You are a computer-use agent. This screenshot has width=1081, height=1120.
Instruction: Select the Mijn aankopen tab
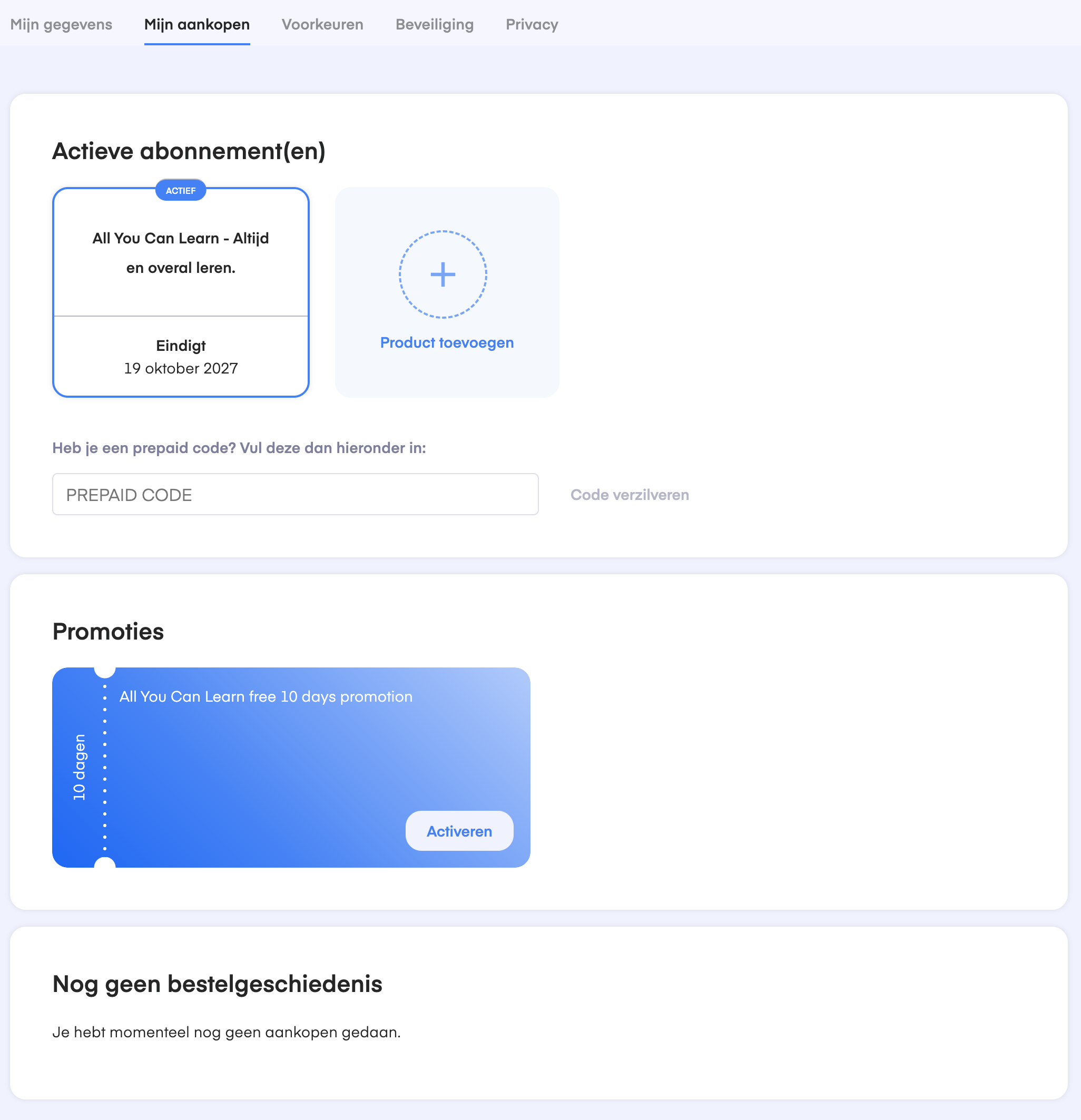click(196, 25)
